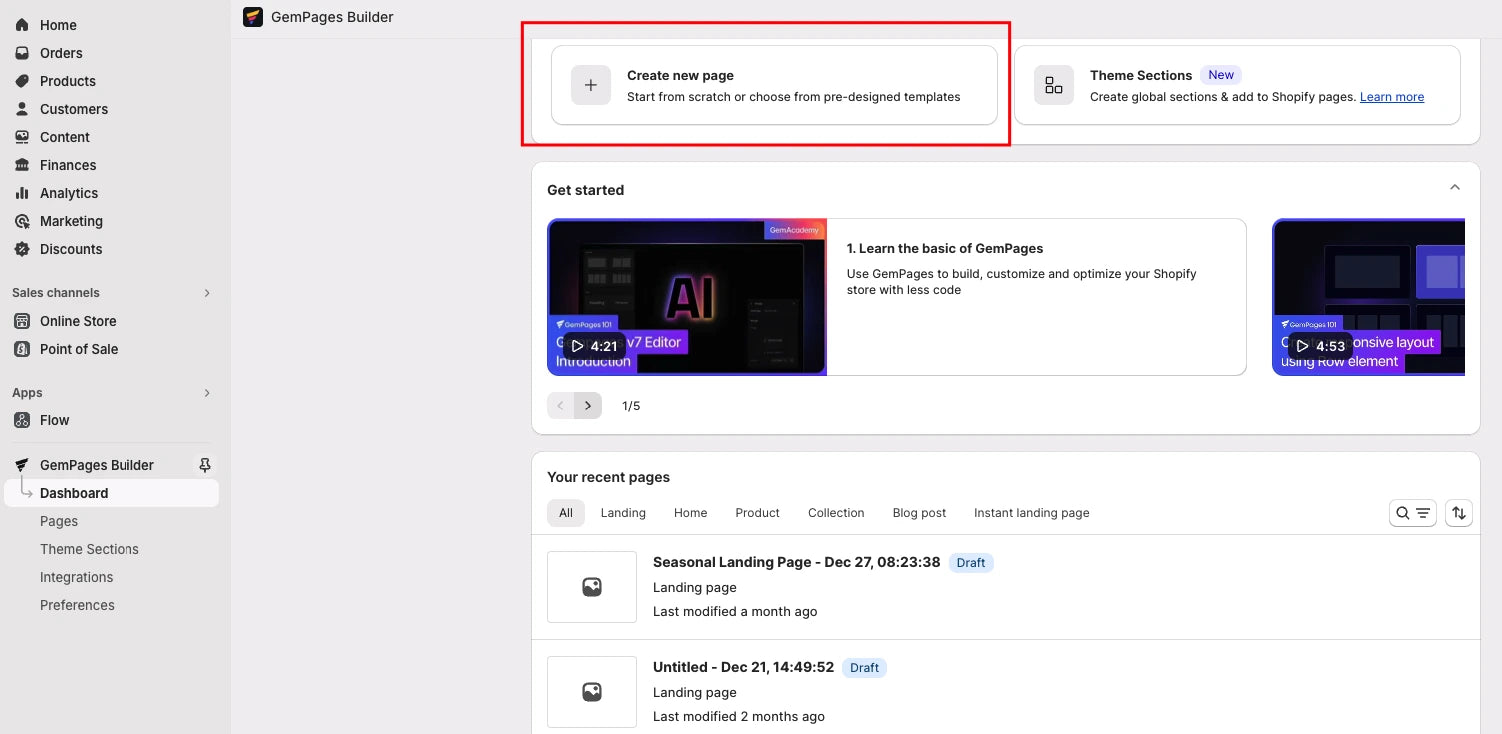Select the Collection filter tab

coord(836,513)
